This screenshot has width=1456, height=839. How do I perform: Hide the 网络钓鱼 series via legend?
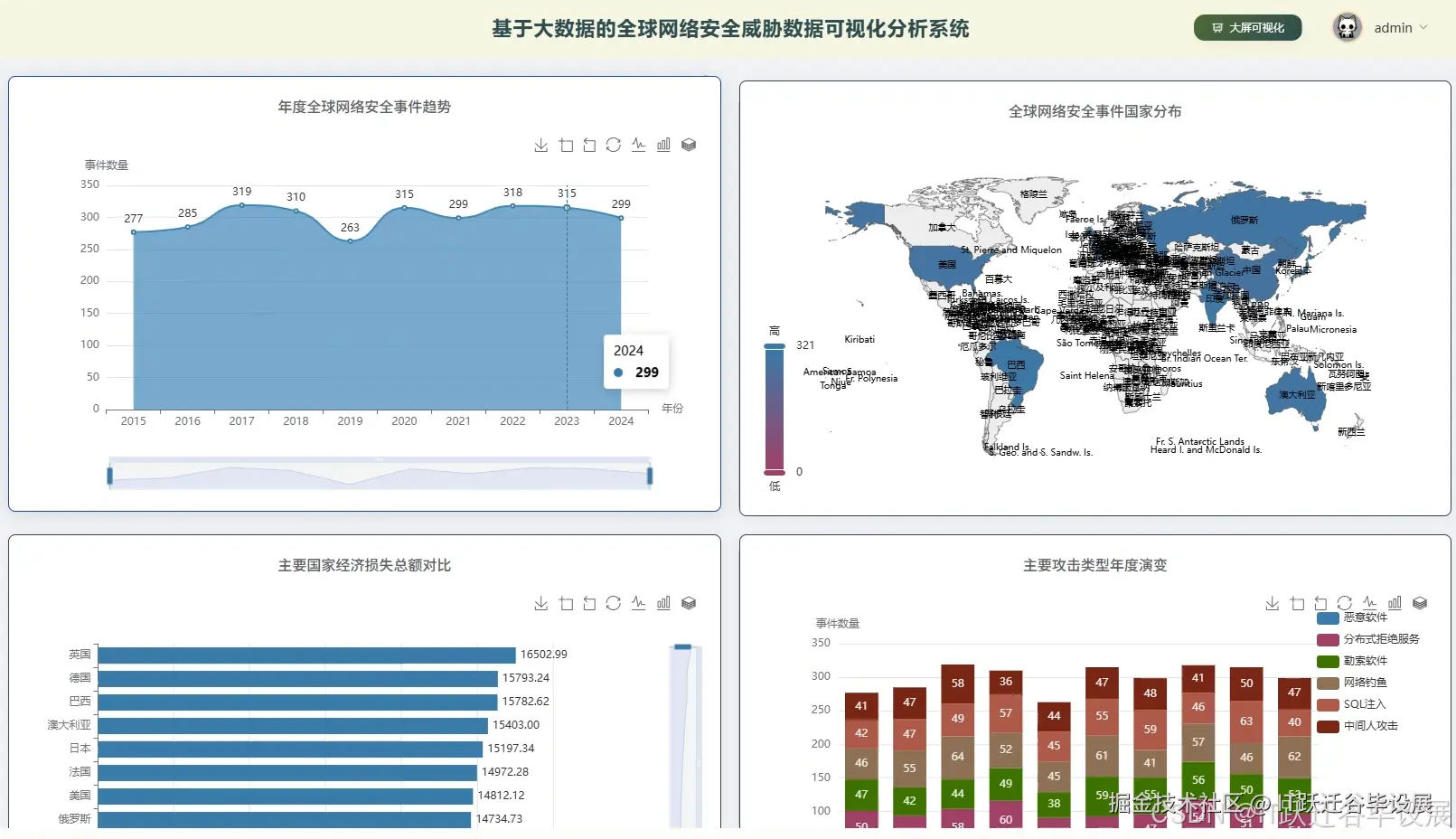tap(1352, 683)
